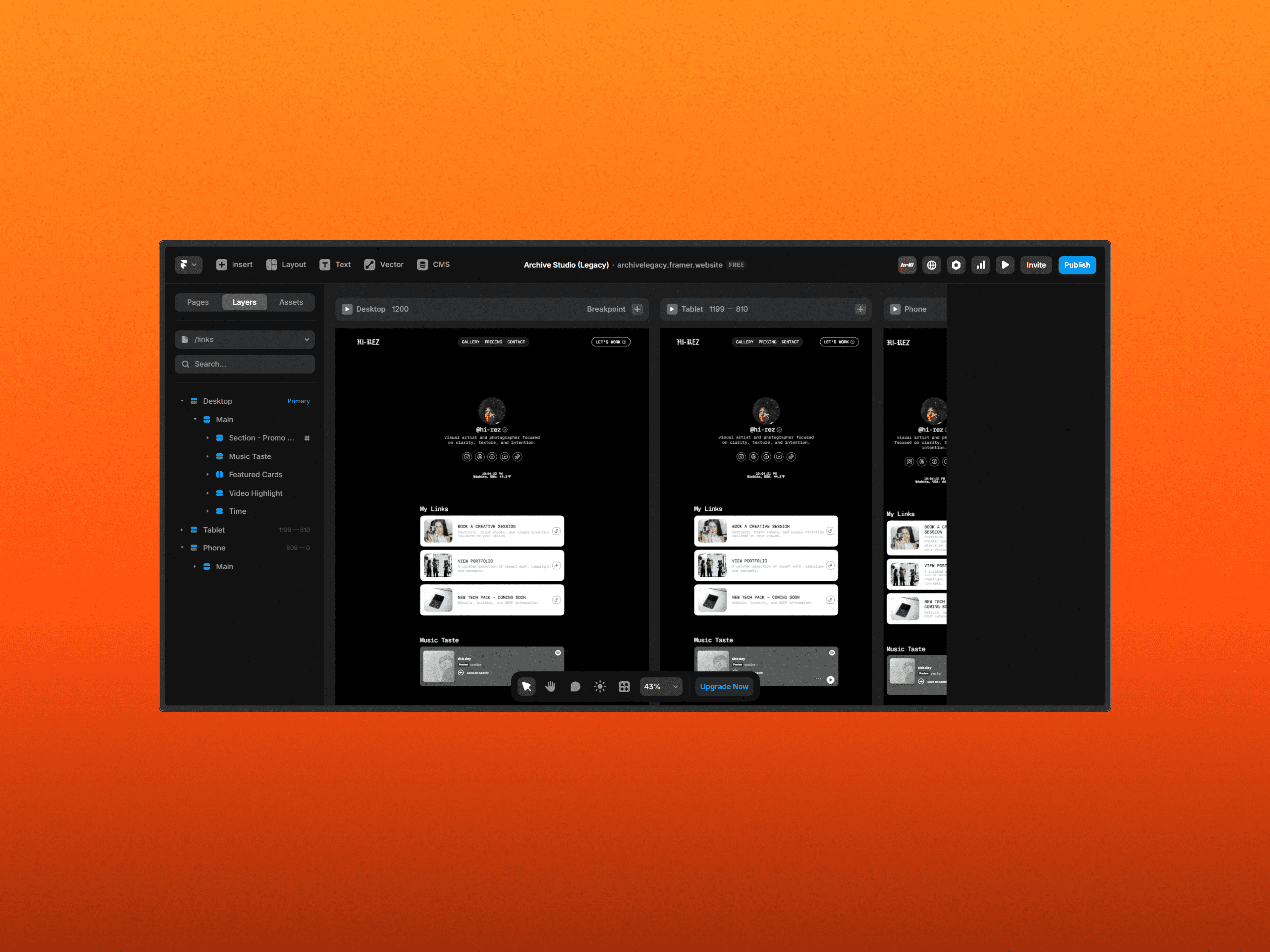The image size is (1270, 952).
Task: Preview the Tablet breakpoint play toggle
Action: (x=672, y=309)
